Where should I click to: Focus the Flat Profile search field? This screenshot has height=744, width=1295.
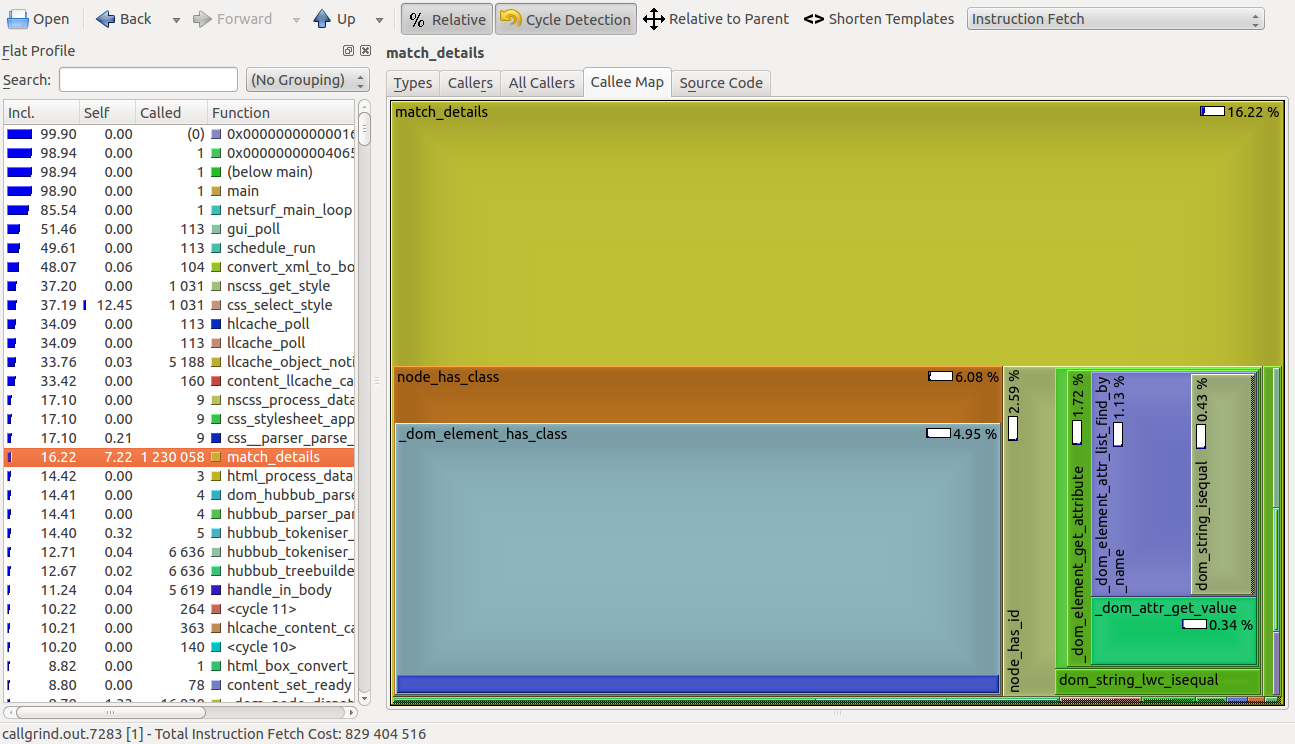(x=148, y=80)
